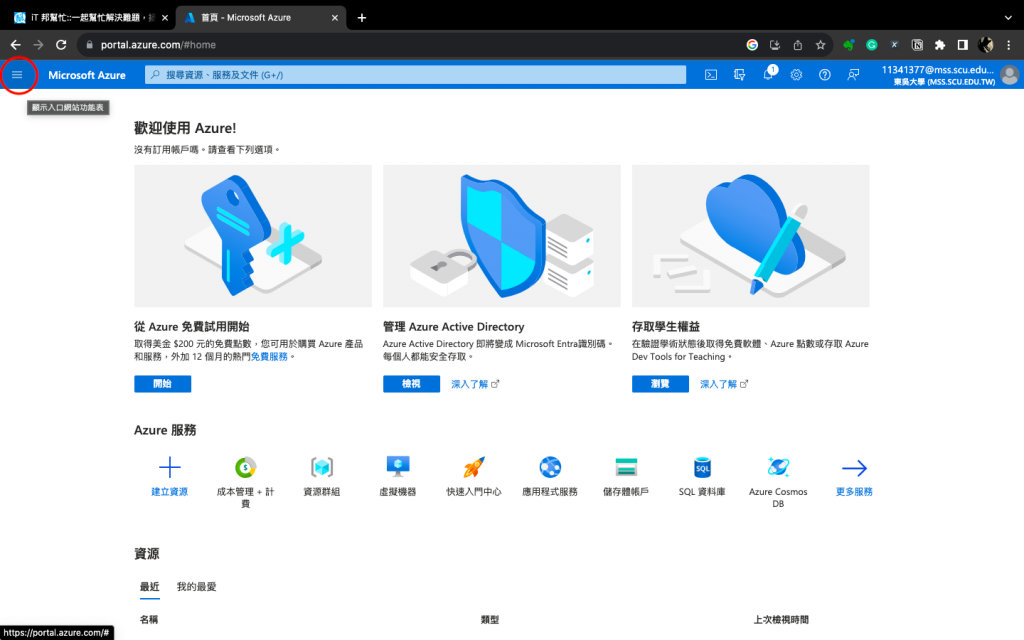This screenshot has width=1024, height=640.
Task: Open a new browser tab
Action: tap(362, 18)
